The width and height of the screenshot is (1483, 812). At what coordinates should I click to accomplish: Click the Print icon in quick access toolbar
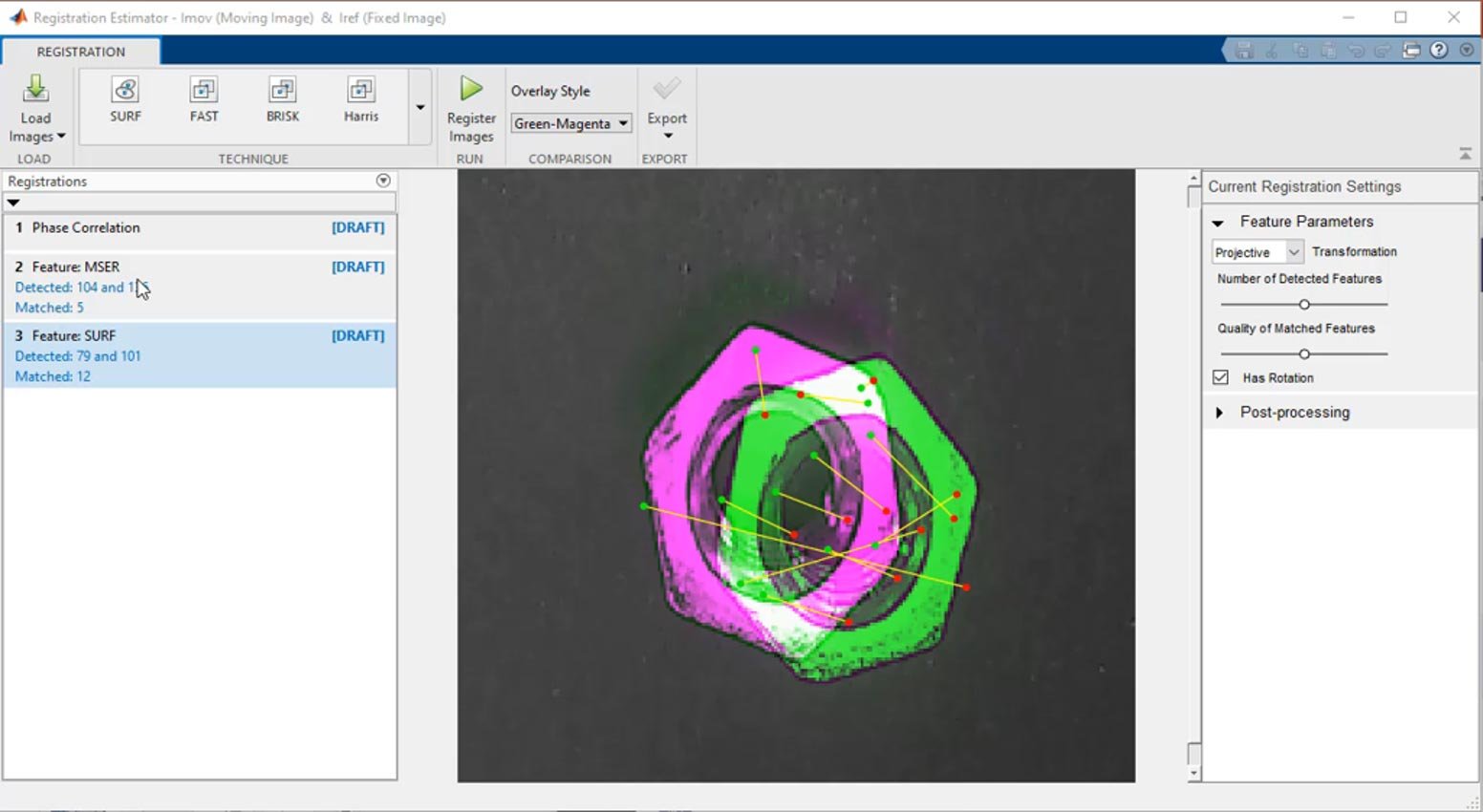1412,50
